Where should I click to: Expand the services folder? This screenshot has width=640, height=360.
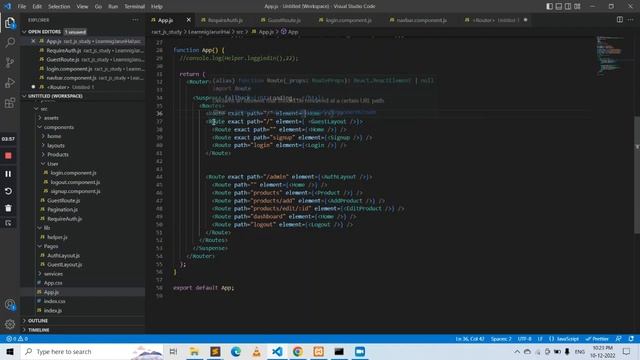tap(53, 274)
